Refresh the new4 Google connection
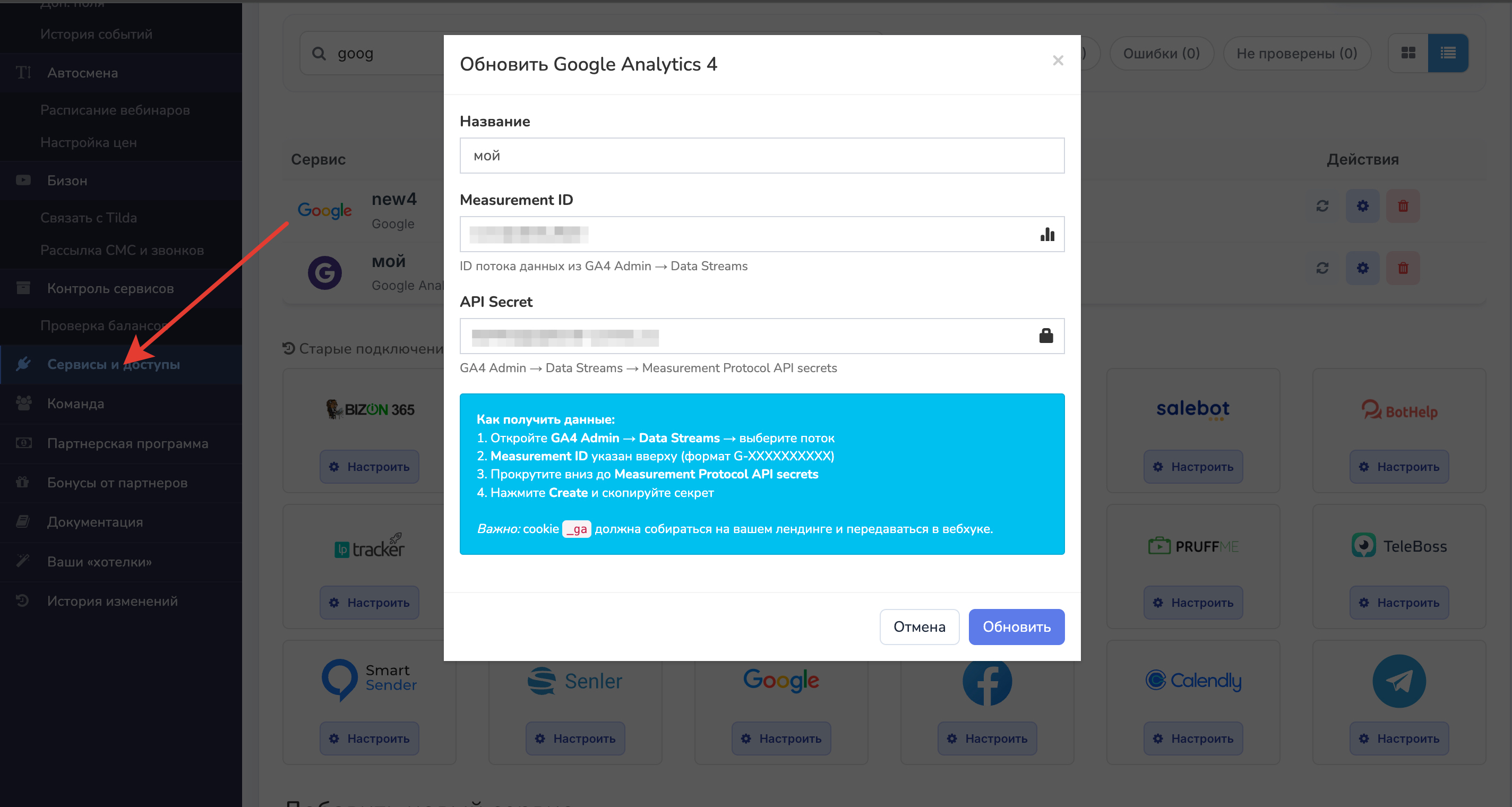Screen dimensions: 1512x807 pos(1322,206)
